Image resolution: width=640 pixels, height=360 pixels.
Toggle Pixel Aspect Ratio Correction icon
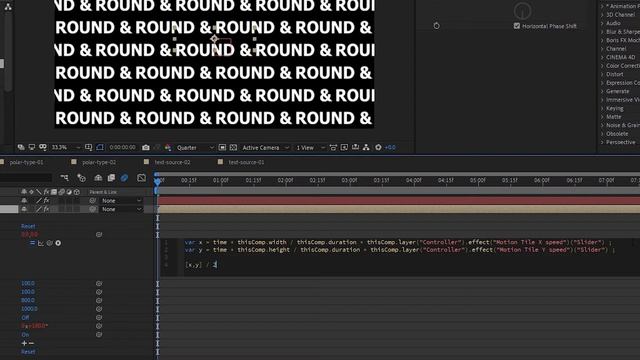click(x=333, y=147)
